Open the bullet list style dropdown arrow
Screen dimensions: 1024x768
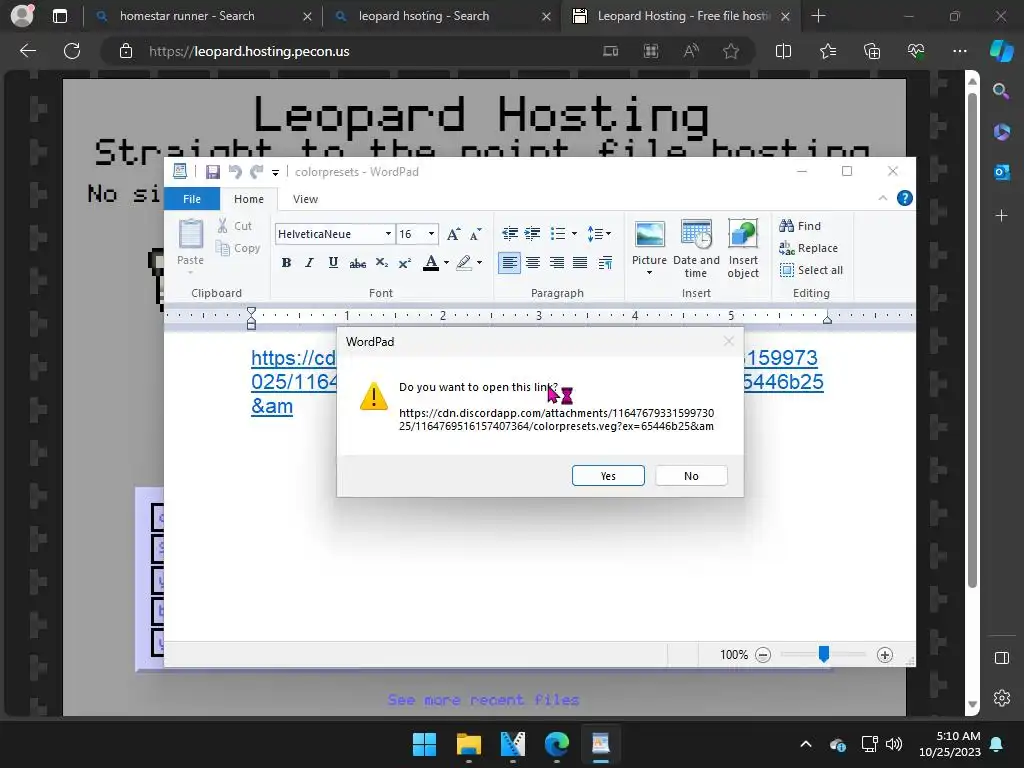point(574,233)
